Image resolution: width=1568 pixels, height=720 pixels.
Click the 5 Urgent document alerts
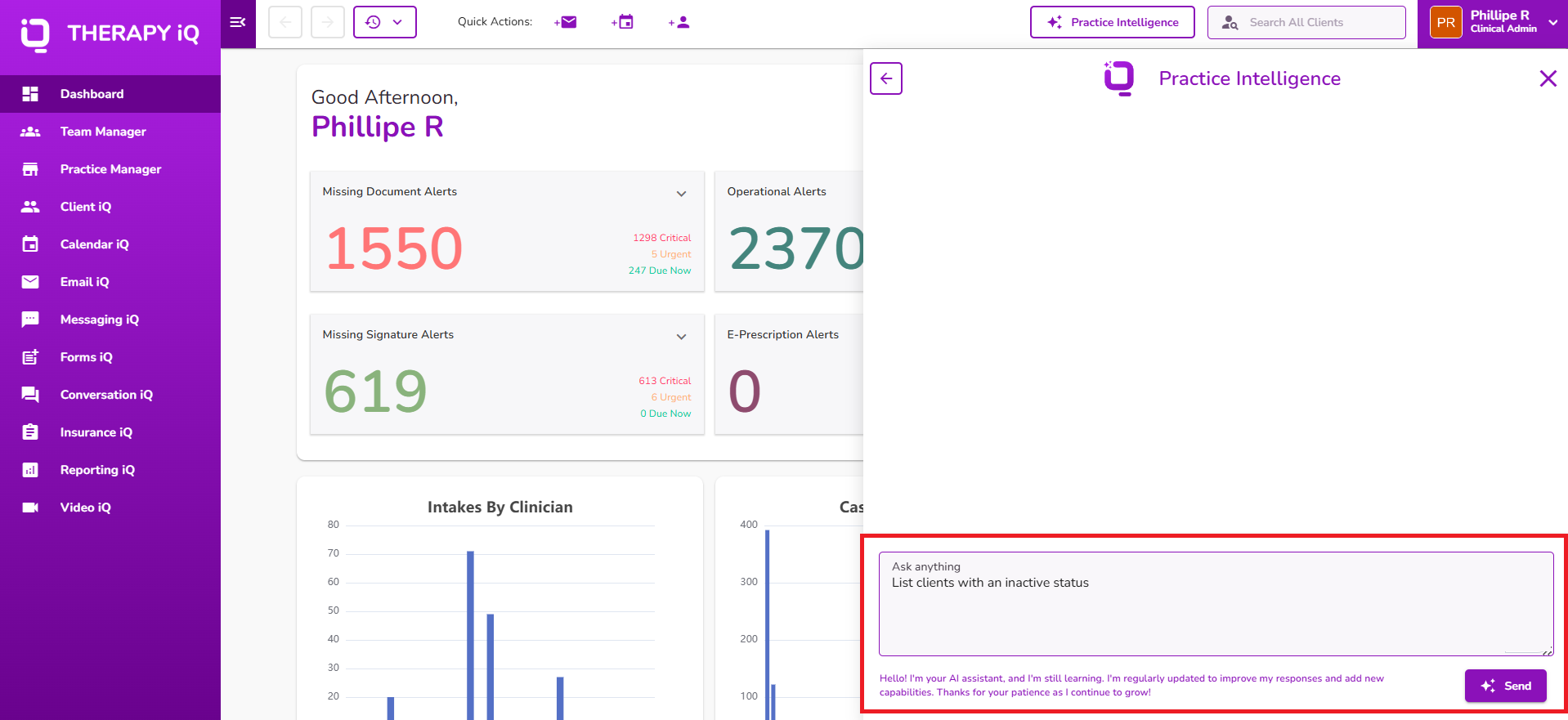[670, 254]
